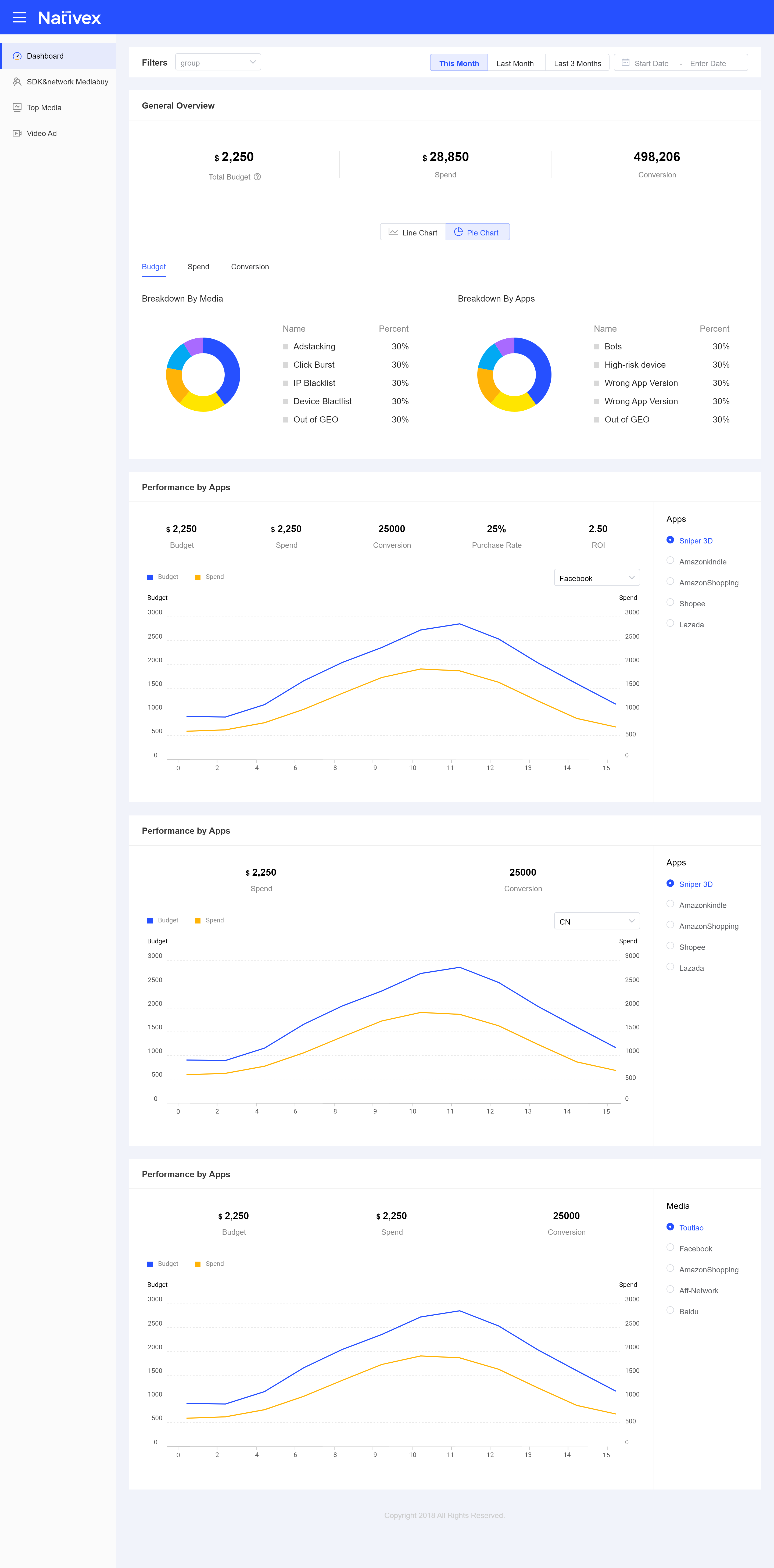Open SDK&network Mediabuy in the sidebar
Viewport: 774px width, 1568px height.
pyautogui.click(x=58, y=81)
